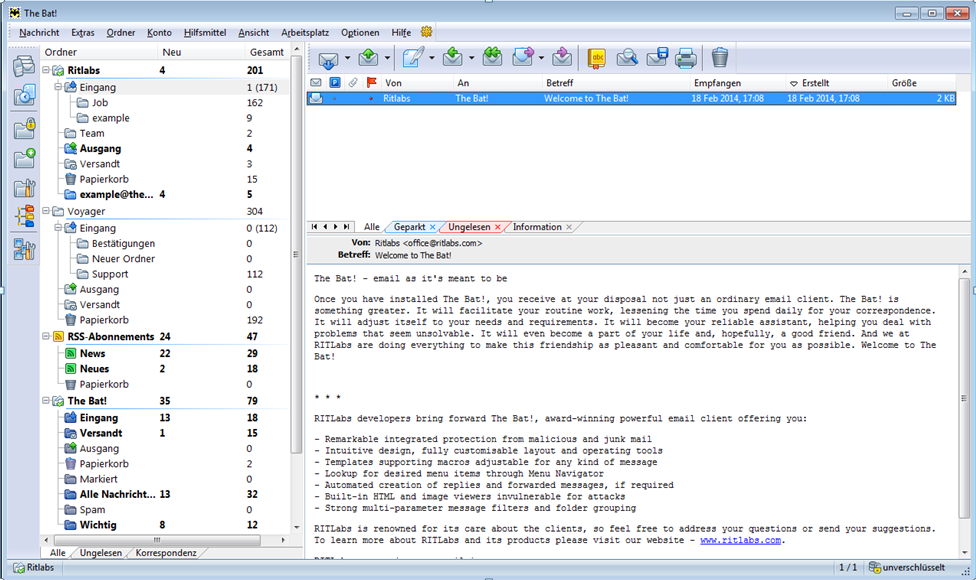This screenshot has height=580, width=976.
Task: Click the sidebar folder with clock icon
Action: [x=24, y=95]
